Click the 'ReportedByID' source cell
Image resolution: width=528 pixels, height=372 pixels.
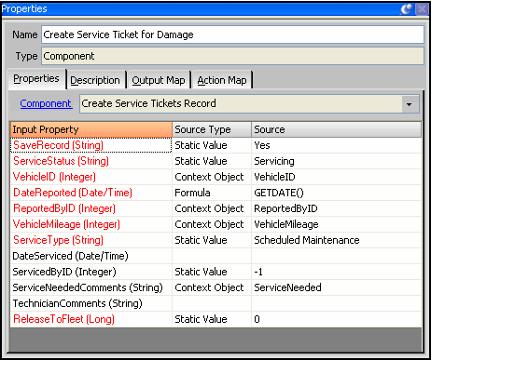pos(336,209)
